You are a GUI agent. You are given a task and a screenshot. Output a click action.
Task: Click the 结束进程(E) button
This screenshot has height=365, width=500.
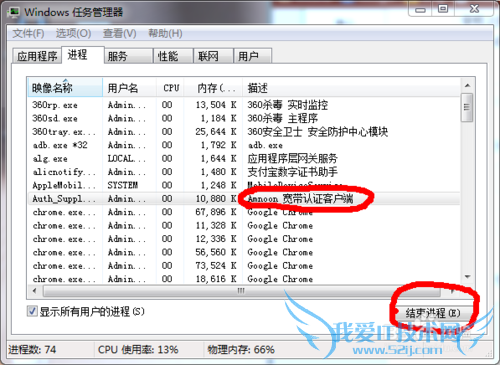tap(433, 313)
